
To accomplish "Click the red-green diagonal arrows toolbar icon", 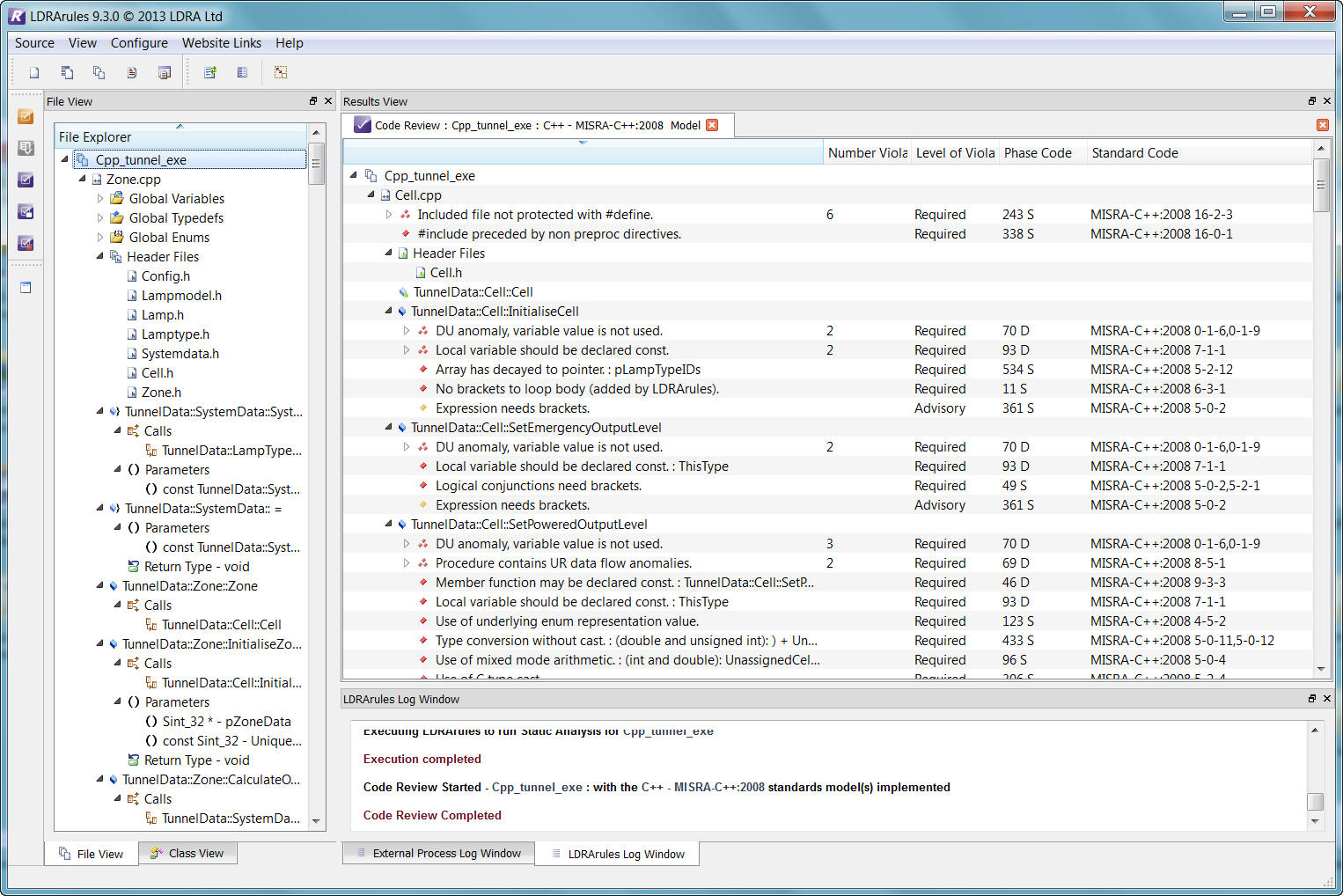I will click(x=281, y=72).
